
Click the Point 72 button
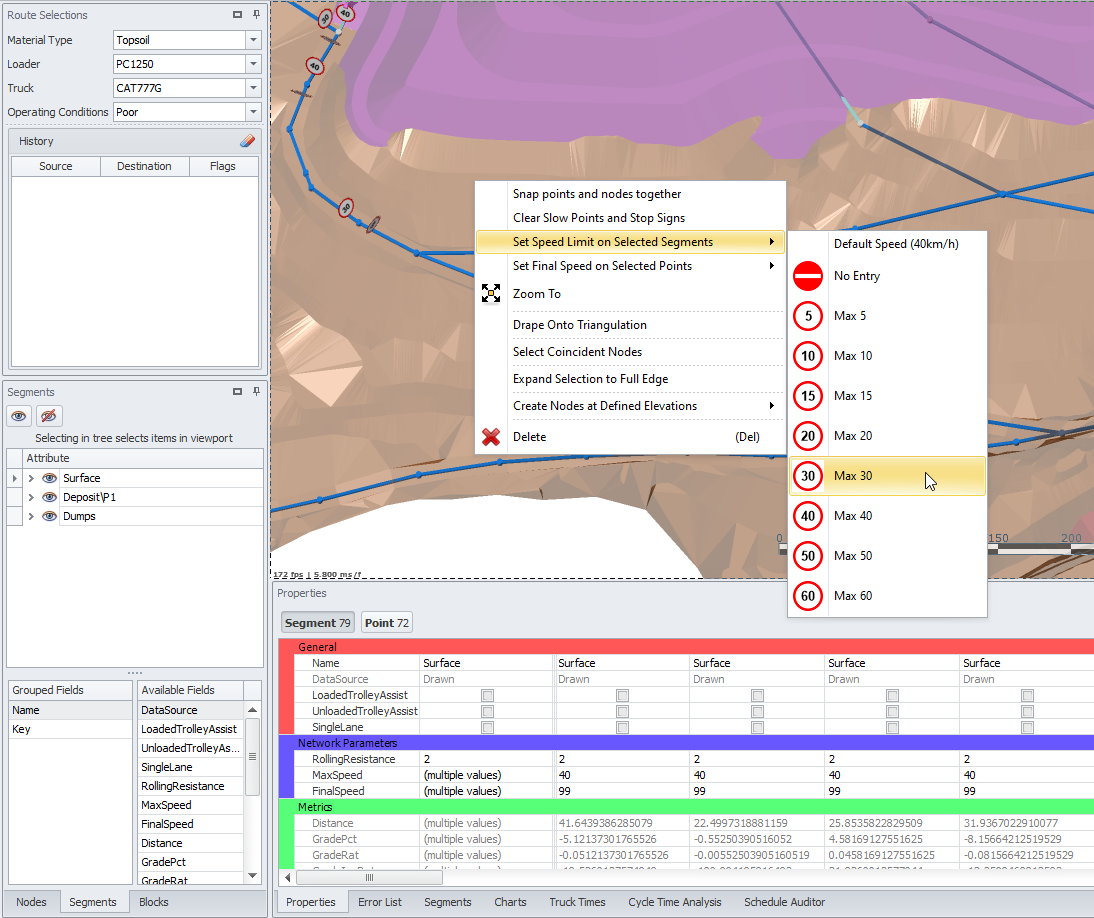[x=387, y=623]
